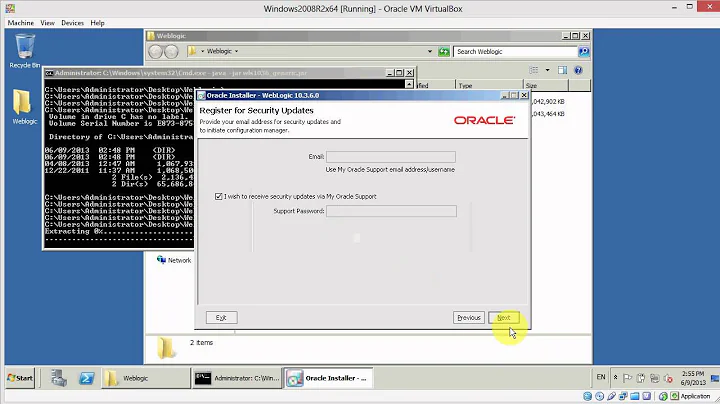Image resolution: width=720 pixels, height=404 pixels.
Task: Click VirtualBox app icon in title bar
Action: pos(10,8)
